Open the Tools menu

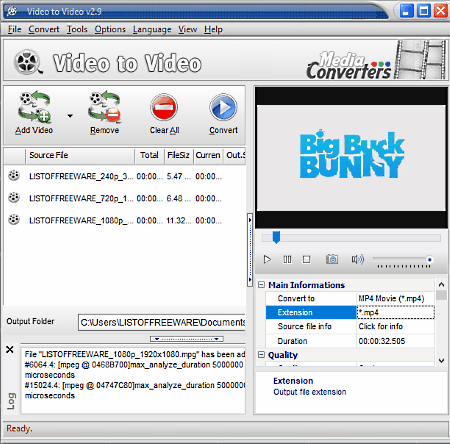[x=77, y=29]
